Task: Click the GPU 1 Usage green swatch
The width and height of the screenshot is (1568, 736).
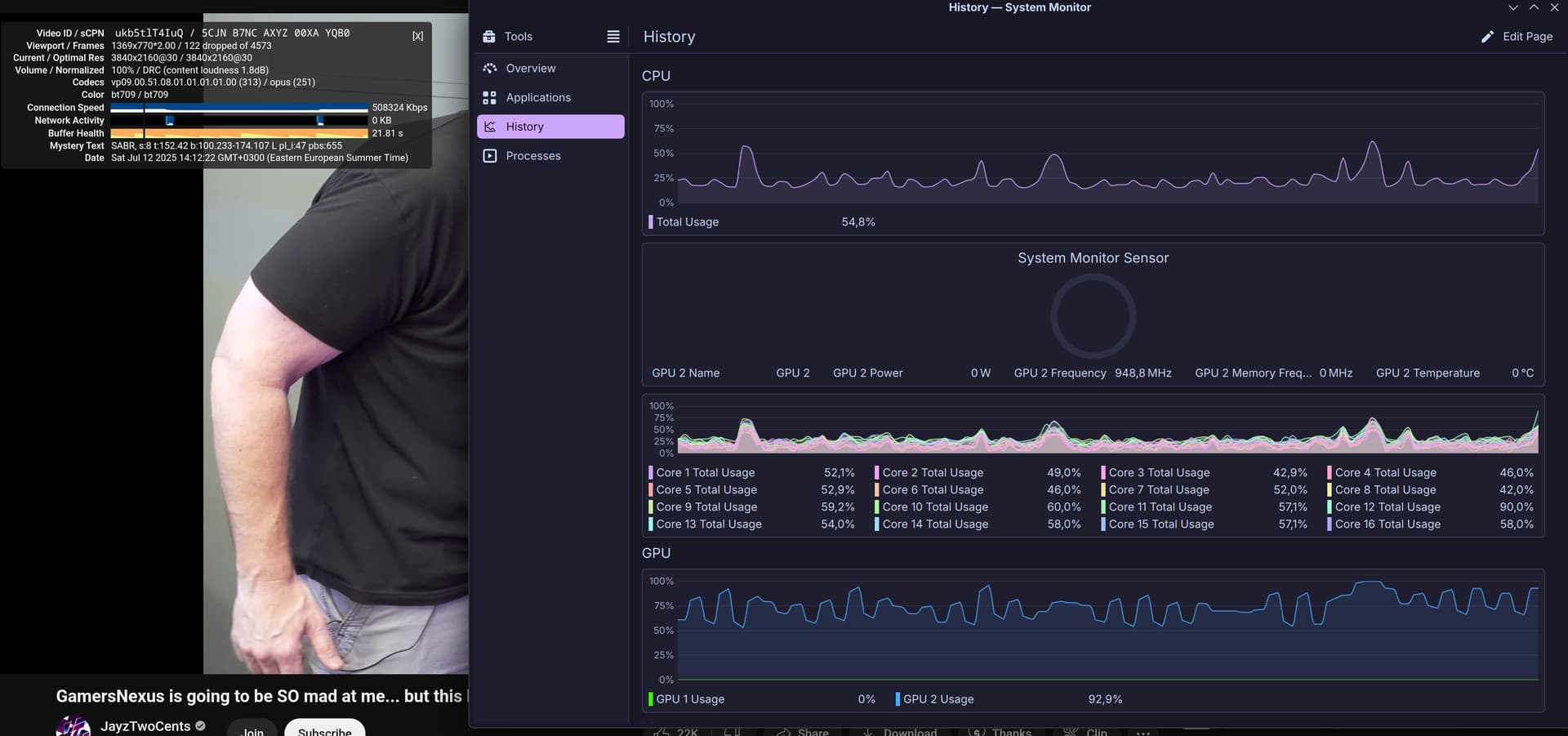Action: coord(651,699)
